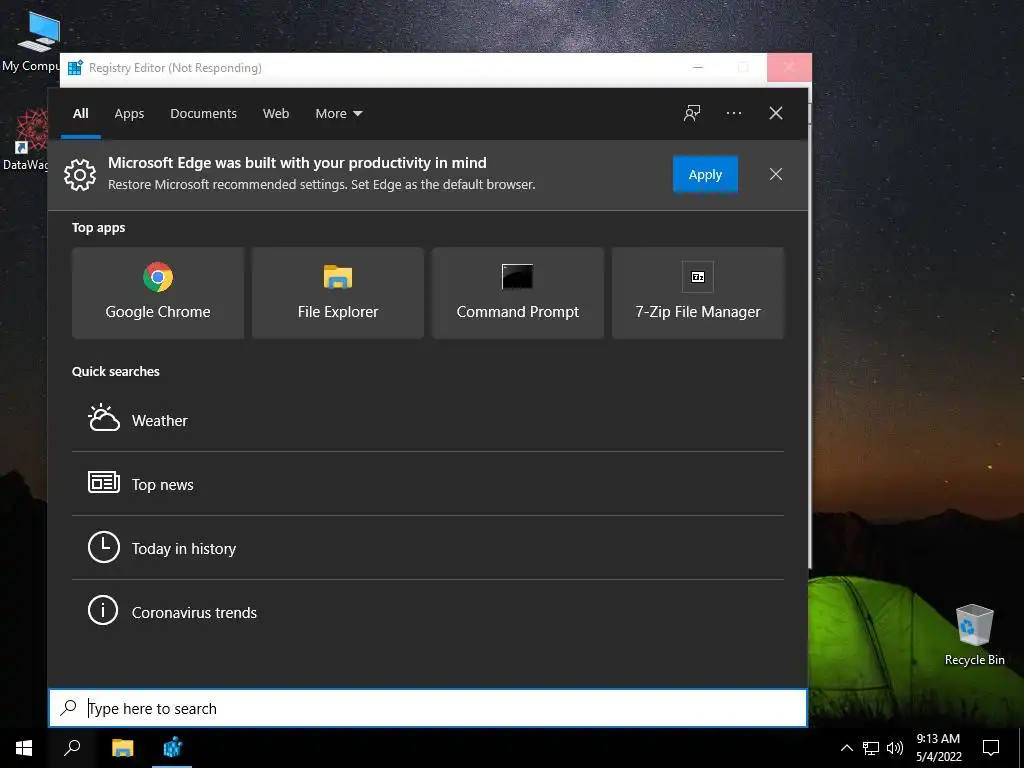1024x768 pixels.
Task: Close the Not Responding Registry Editor window
Action: pos(789,67)
